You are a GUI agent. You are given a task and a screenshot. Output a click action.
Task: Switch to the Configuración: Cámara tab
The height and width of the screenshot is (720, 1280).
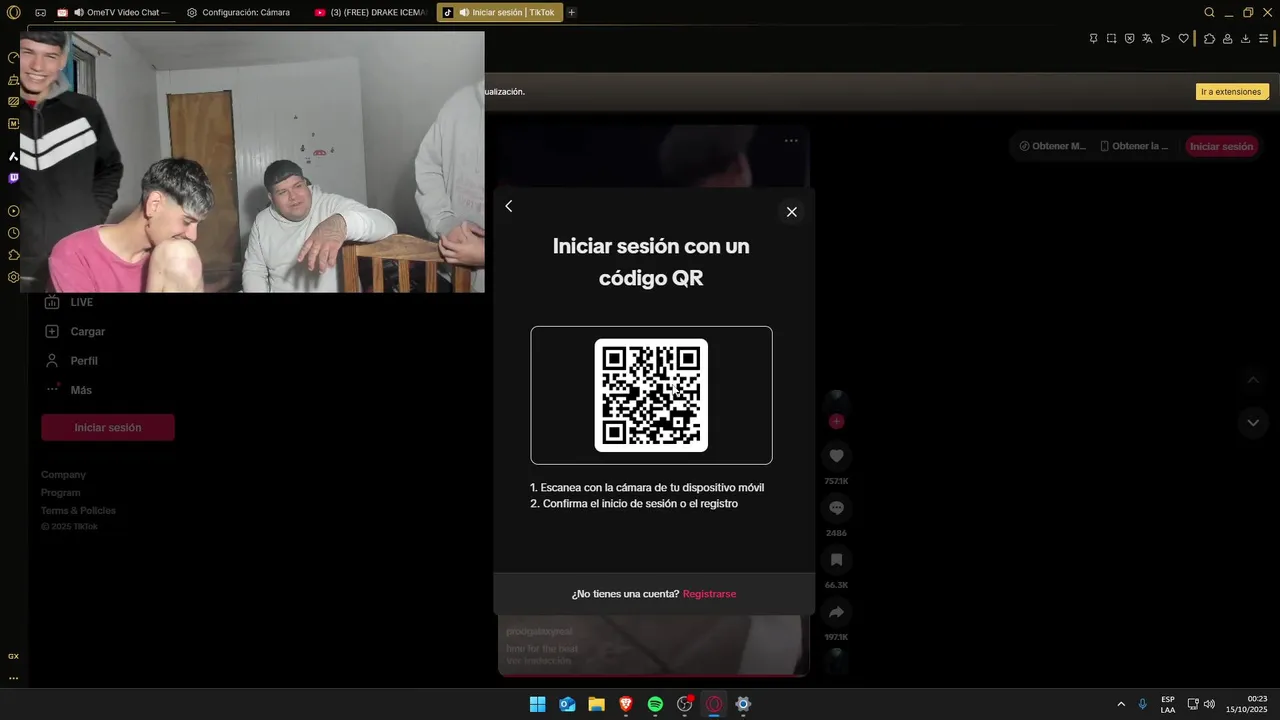(x=240, y=12)
